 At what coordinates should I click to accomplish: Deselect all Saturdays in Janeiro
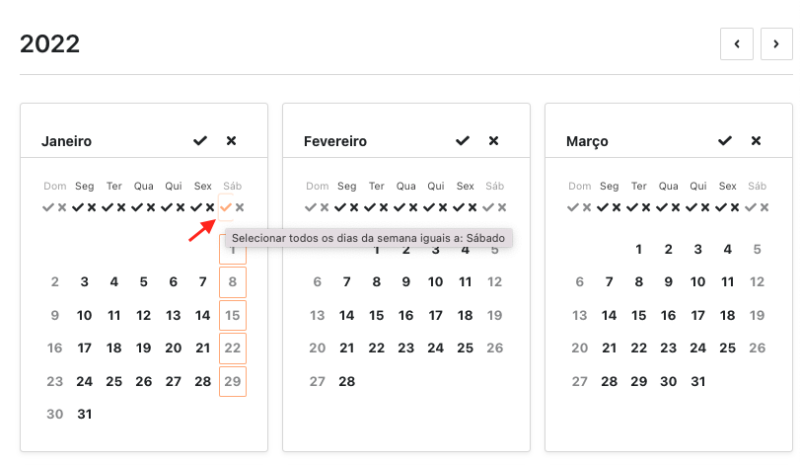(x=240, y=207)
